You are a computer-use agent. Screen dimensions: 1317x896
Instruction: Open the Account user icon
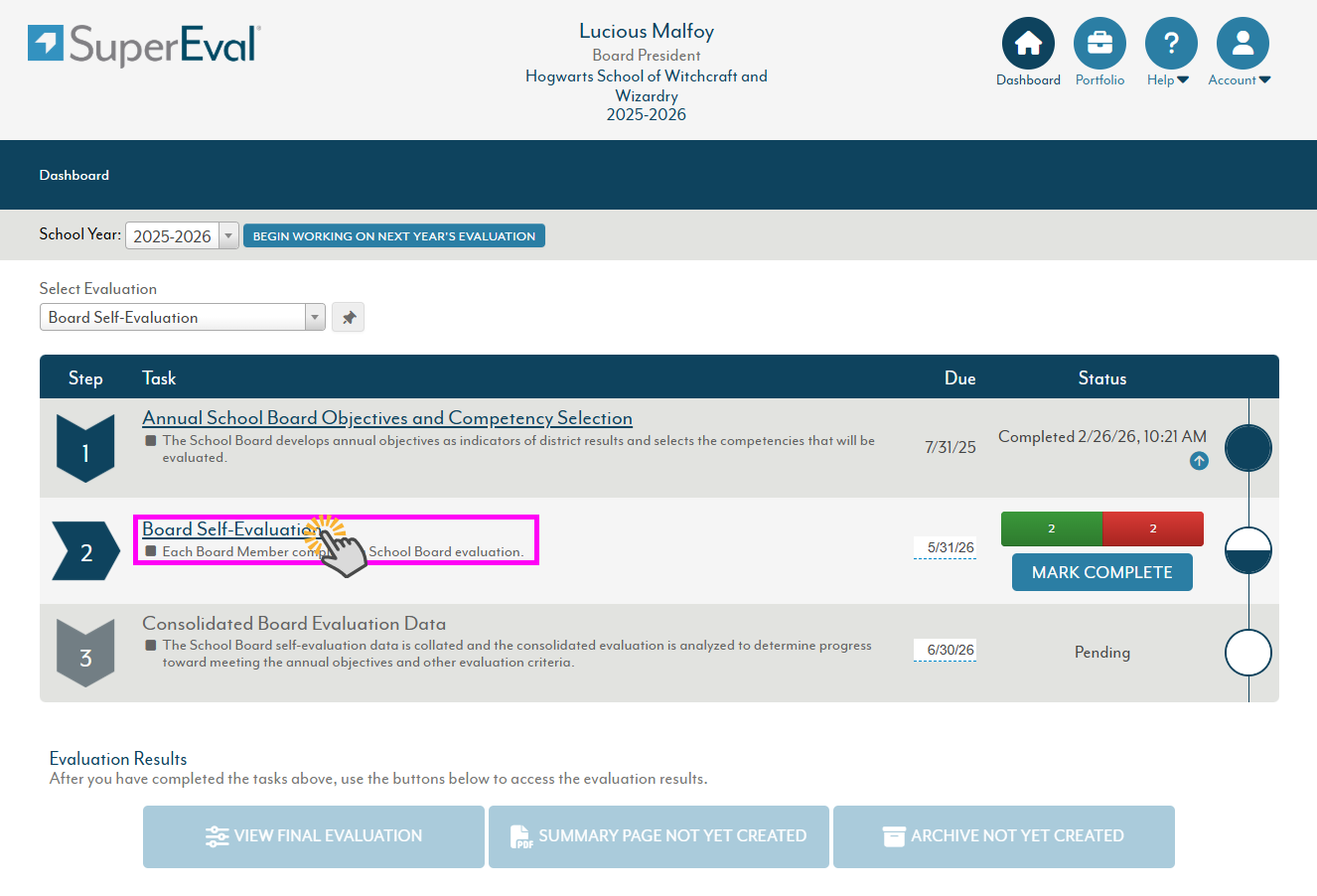tap(1243, 44)
